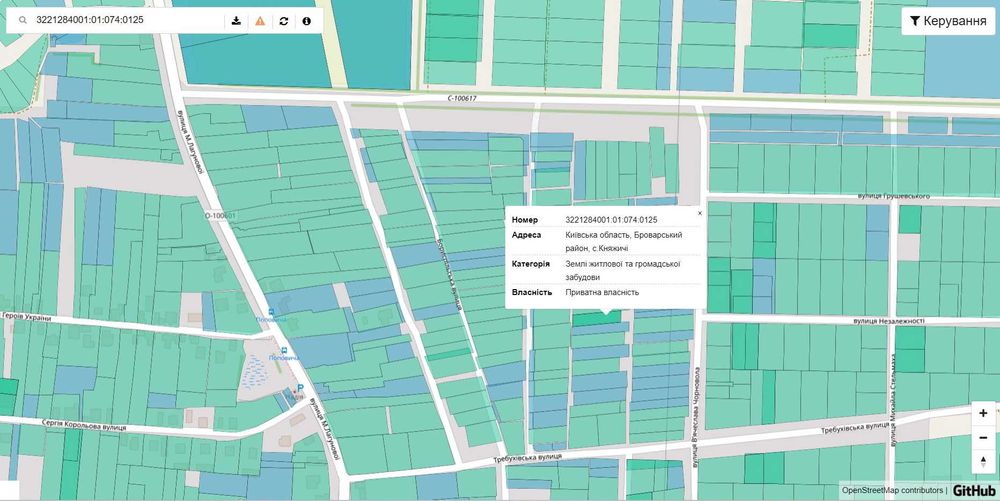Click the вулиця Незалежності street label
This screenshot has width=1000, height=501.
pos(889,321)
